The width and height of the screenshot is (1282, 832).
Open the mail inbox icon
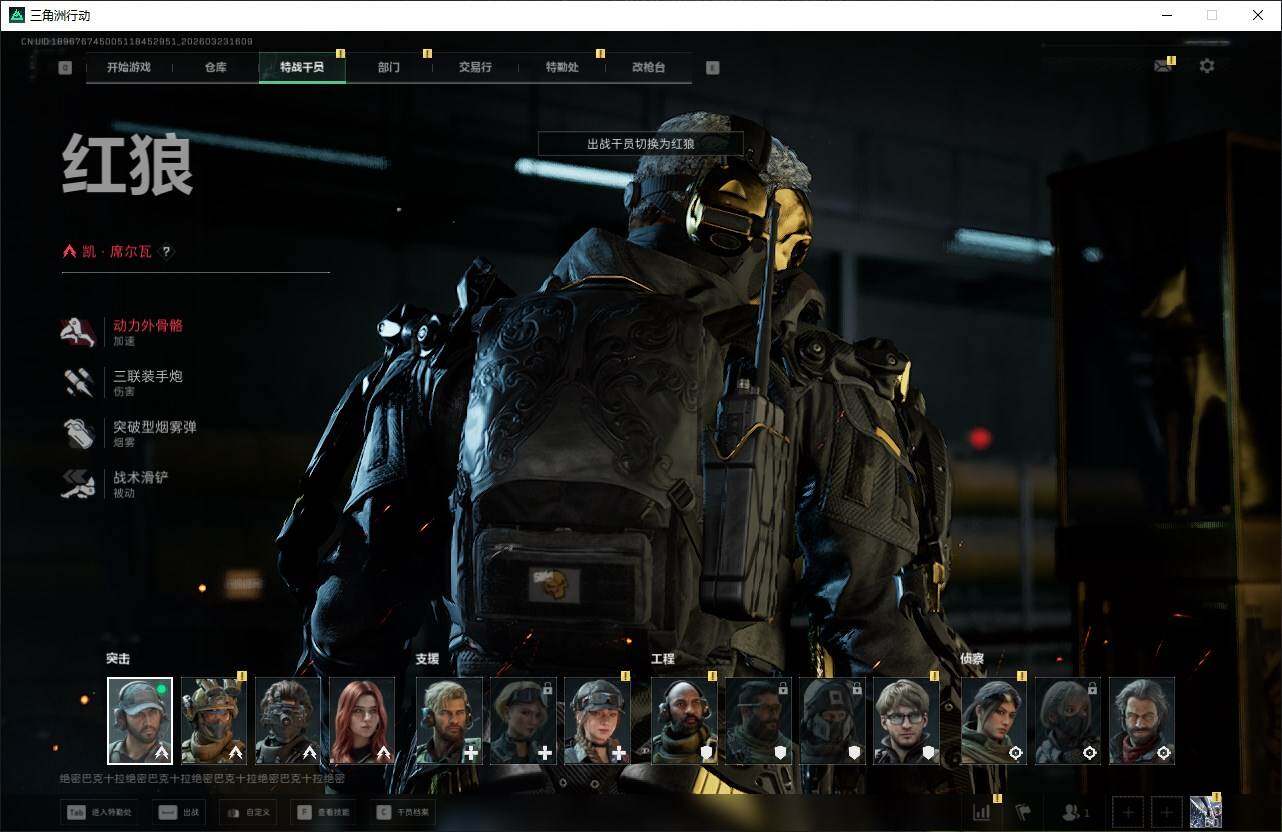[x=1162, y=67]
